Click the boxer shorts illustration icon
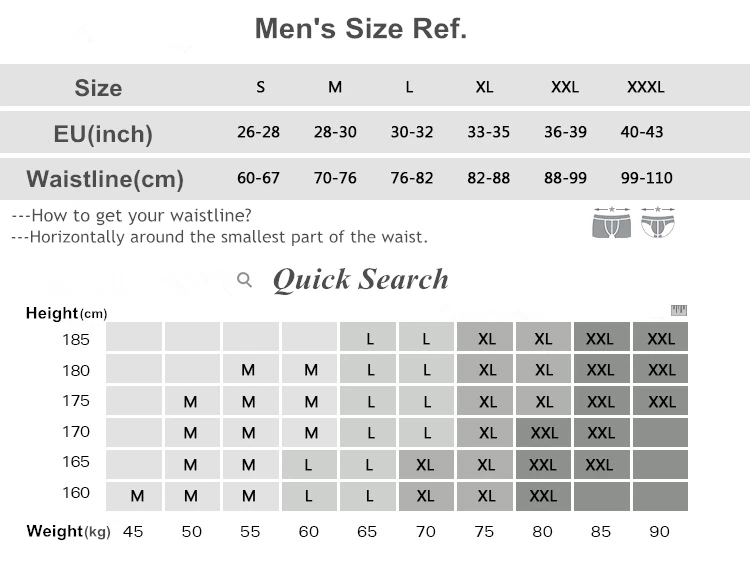 [x=611, y=223]
